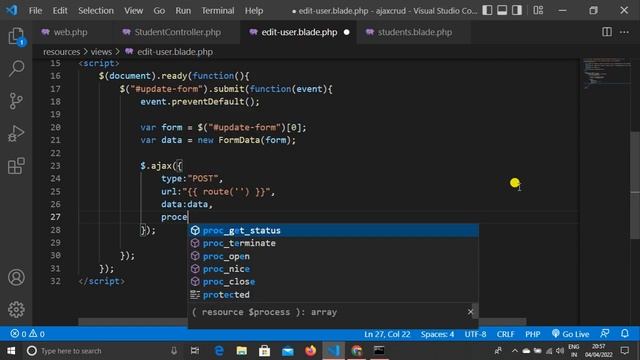This screenshot has height=360, width=640.
Task: Close the suggestion details panel
Action: 470,312
